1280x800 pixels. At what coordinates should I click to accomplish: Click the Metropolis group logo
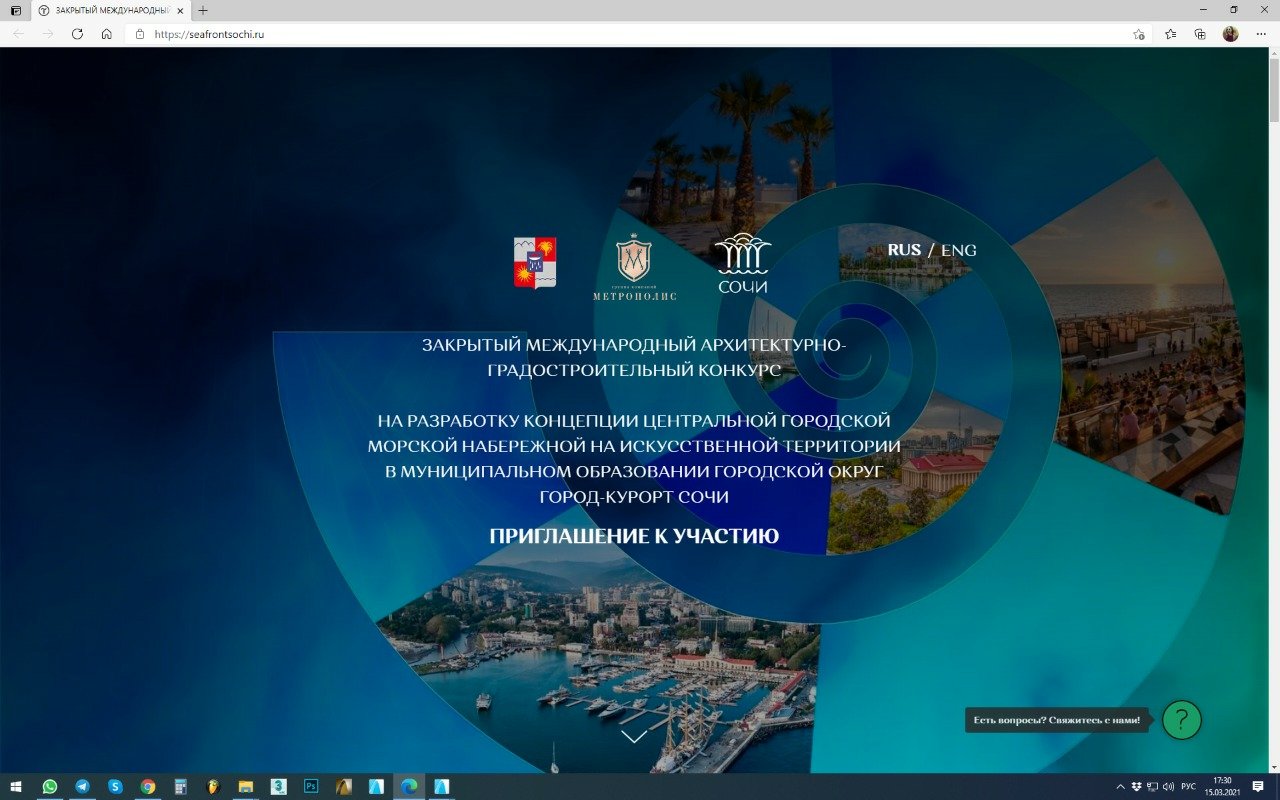coord(634,267)
